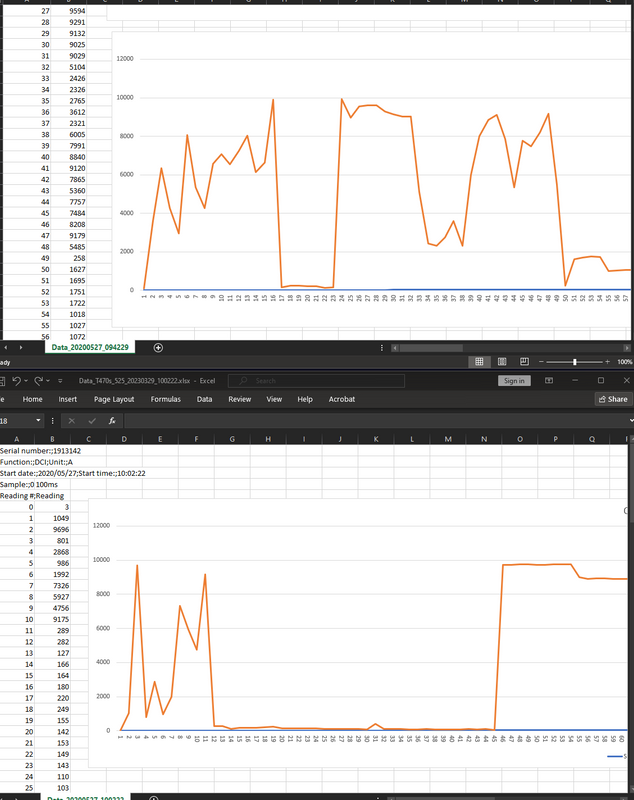This screenshot has height=800, width=634.
Task: Click the Search box in the title bar
Action: pyautogui.click(x=316, y=381)
